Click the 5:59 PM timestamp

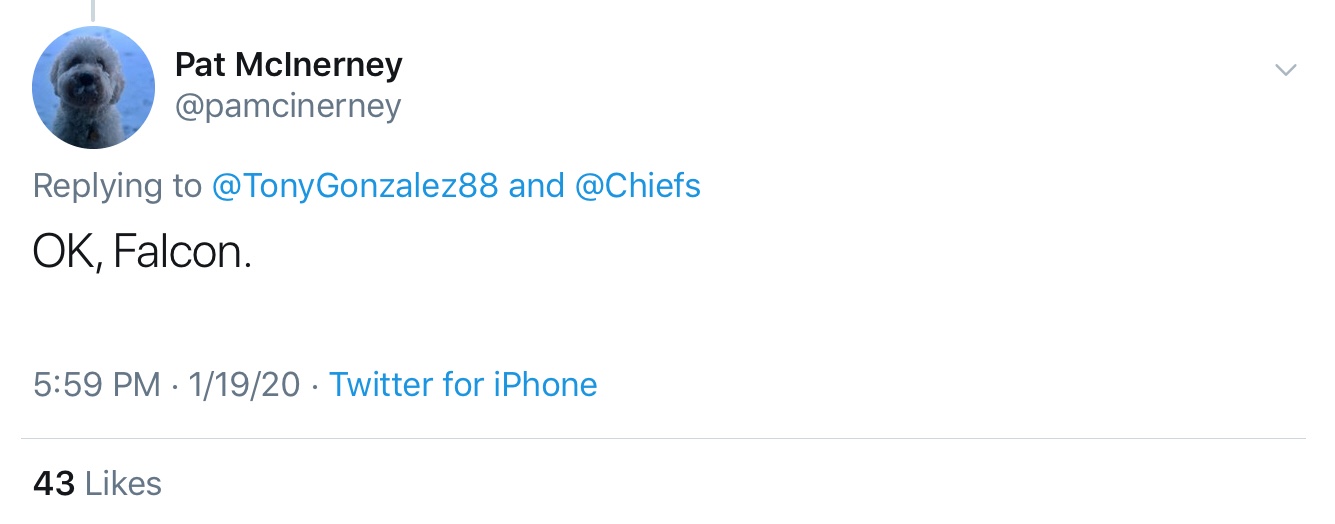pos(96,384)
